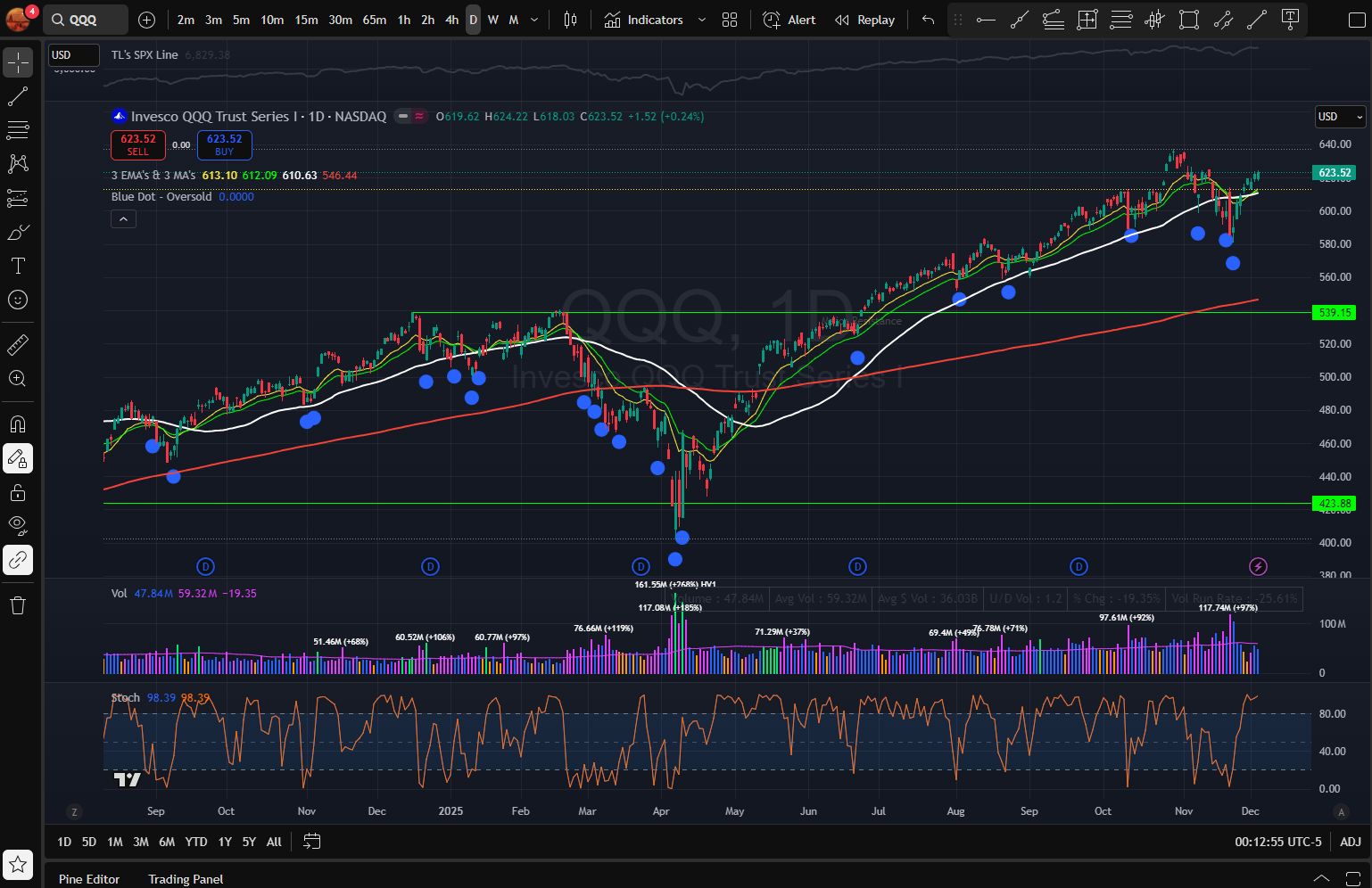Select the text callout tool in favorites toolbar
Screen dimensions: 1372x888
click(x=1290, y=20)
